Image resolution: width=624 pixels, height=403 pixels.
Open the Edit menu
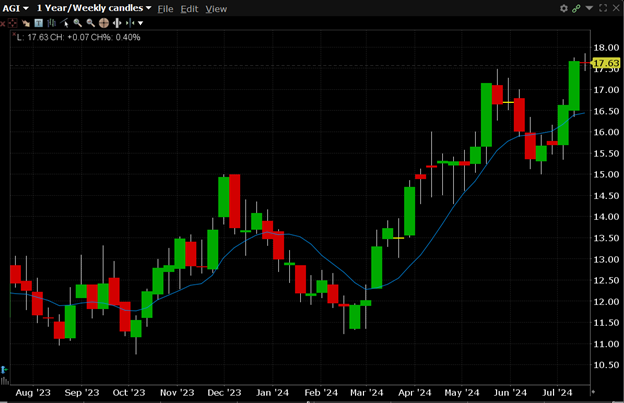point(189,9)
